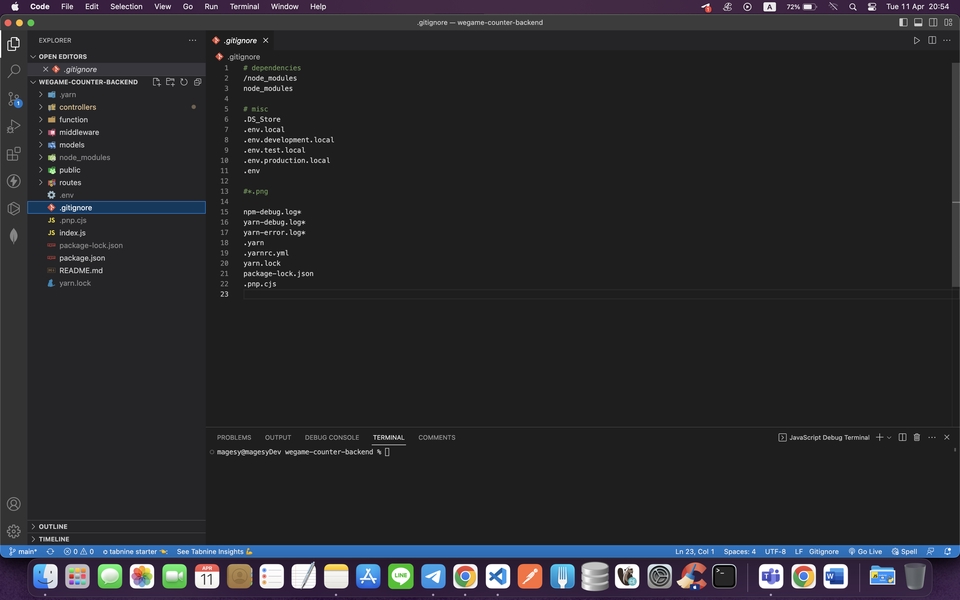Viewport: 960px width, 600px height.
Task: Open the Terminal menu in menu bar
Action: coord(244,7)
